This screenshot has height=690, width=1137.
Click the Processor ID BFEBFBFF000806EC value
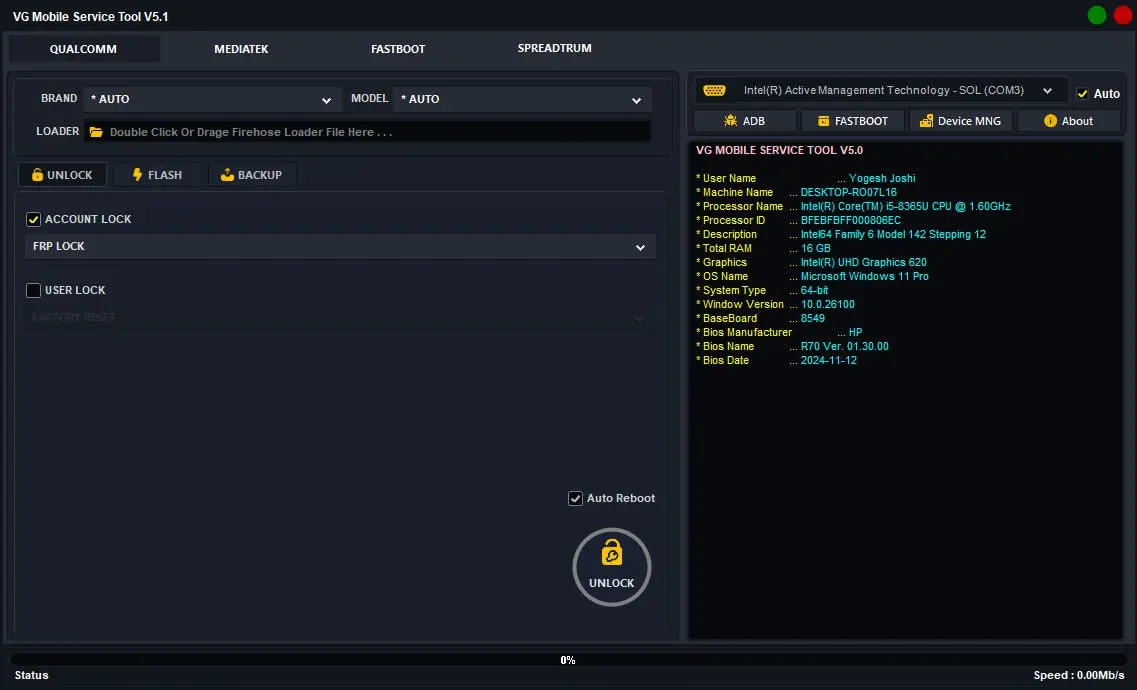tap(851, 220)
